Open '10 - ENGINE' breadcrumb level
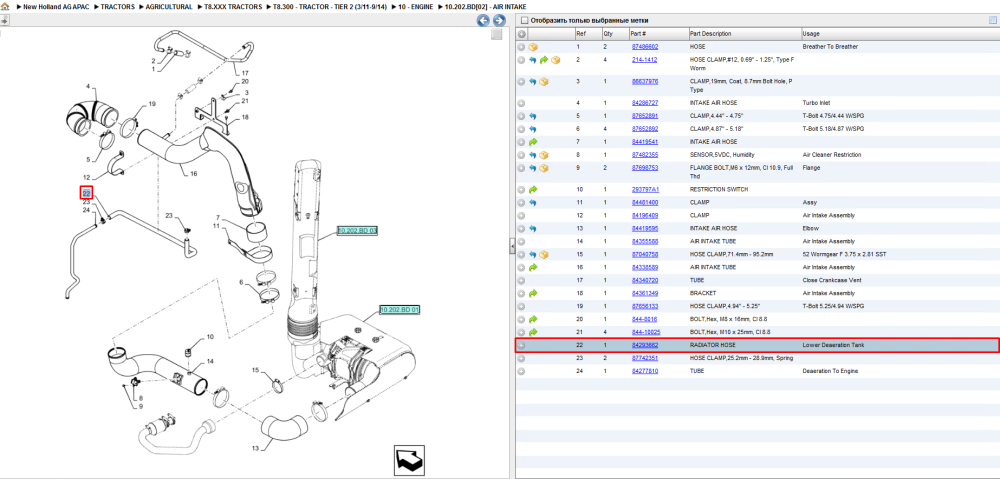This screenshot has width=1000, height=479. pos(415,6)
